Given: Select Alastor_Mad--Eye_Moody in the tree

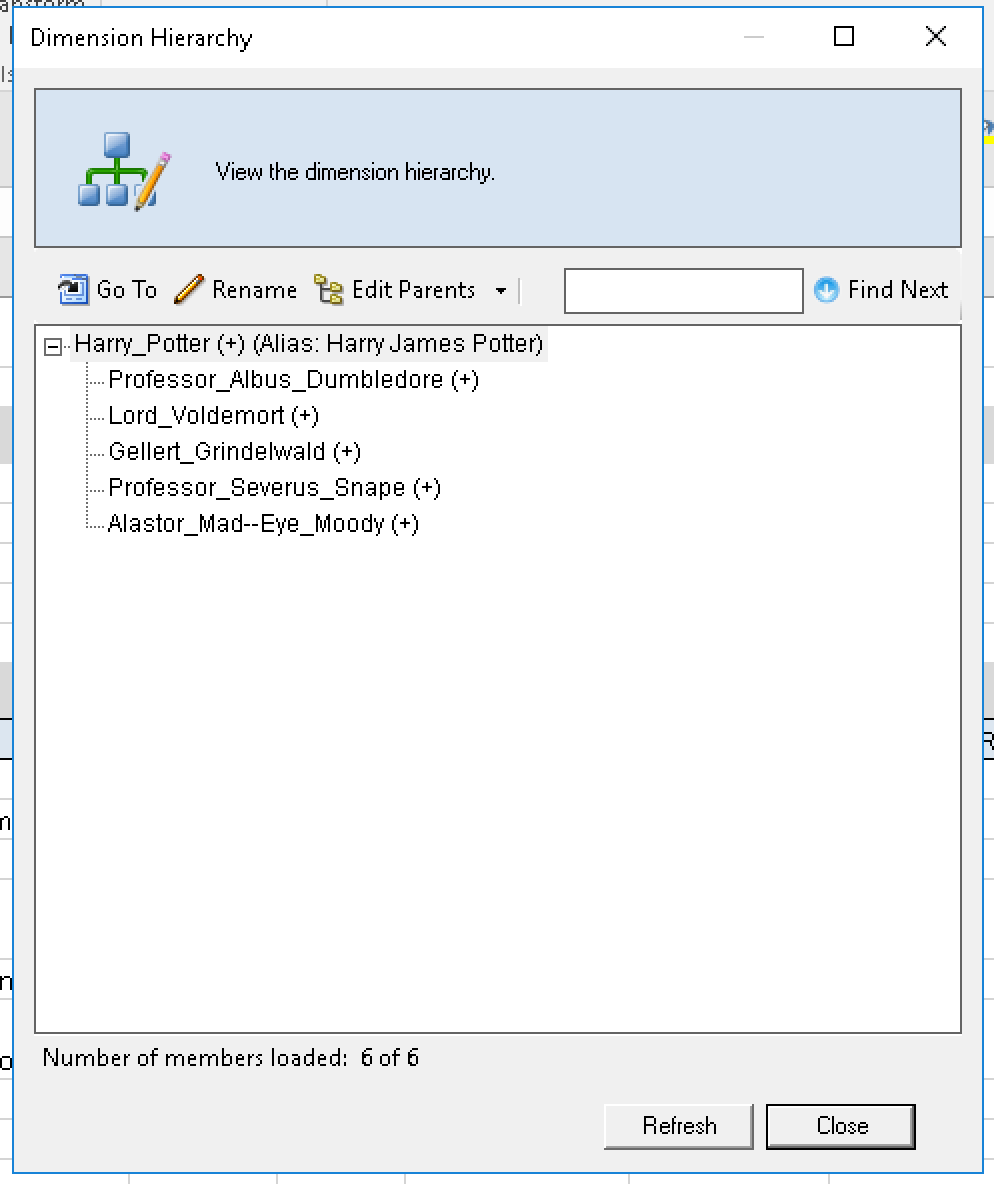Looking at the screenshot, I should click(x=263, y=524).
